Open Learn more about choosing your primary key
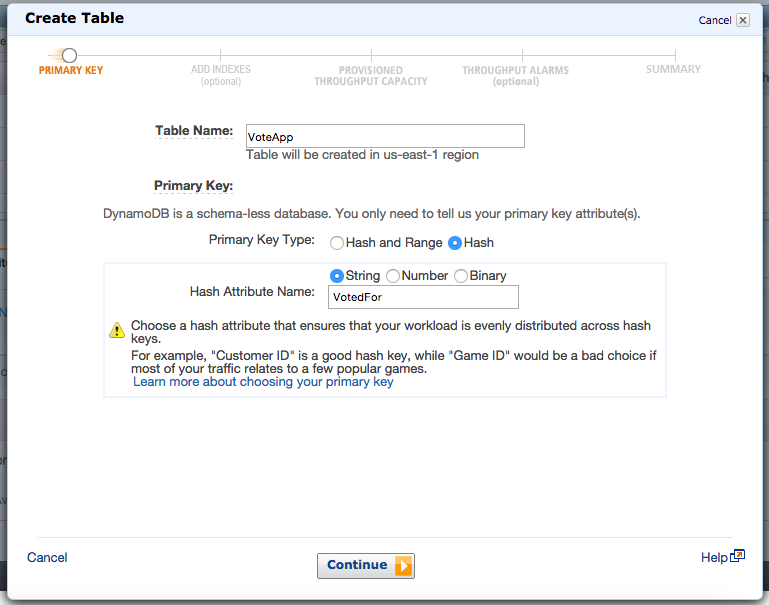Image resolution: width=769 pixels, height=605 pixels. point(263,382)
